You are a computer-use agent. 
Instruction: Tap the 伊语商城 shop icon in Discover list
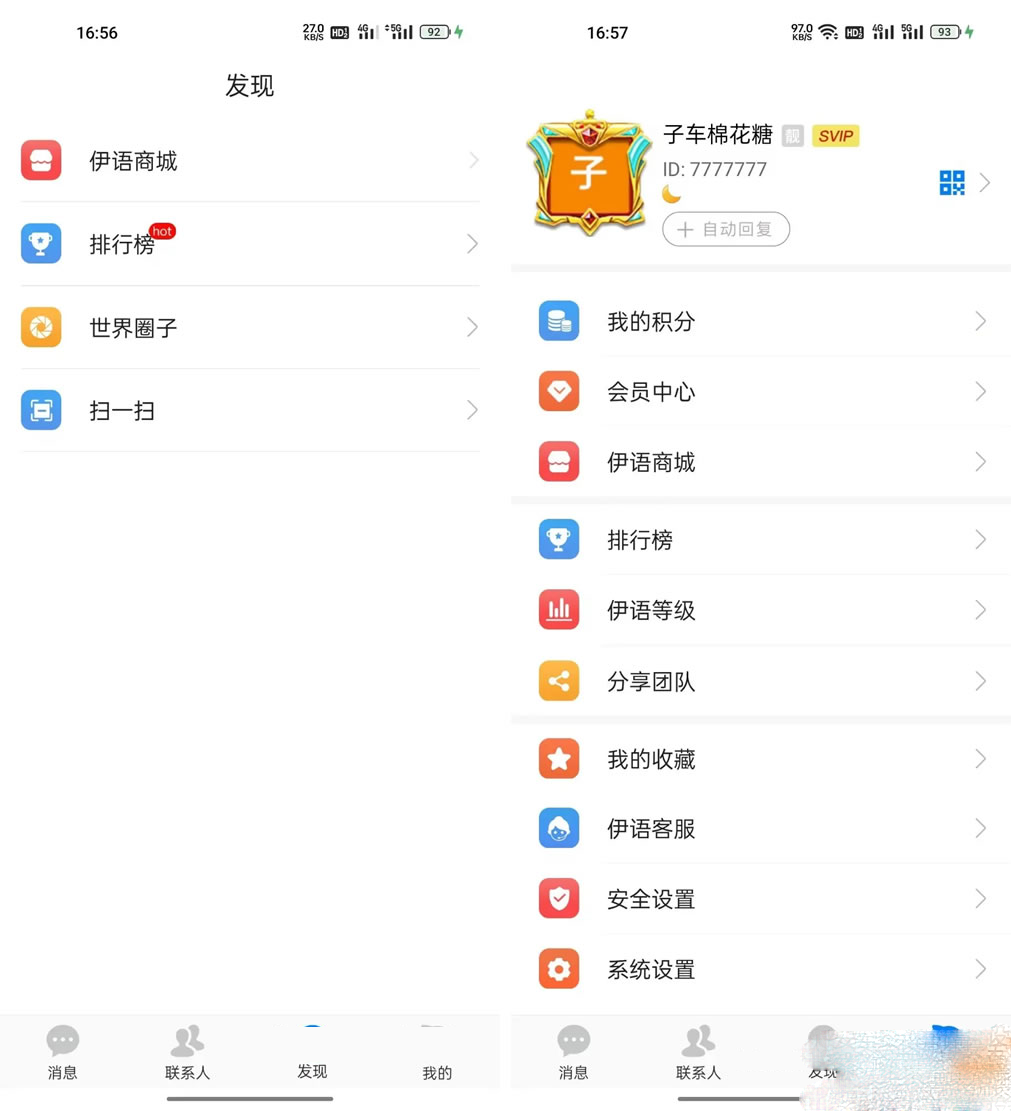point(41,160)
